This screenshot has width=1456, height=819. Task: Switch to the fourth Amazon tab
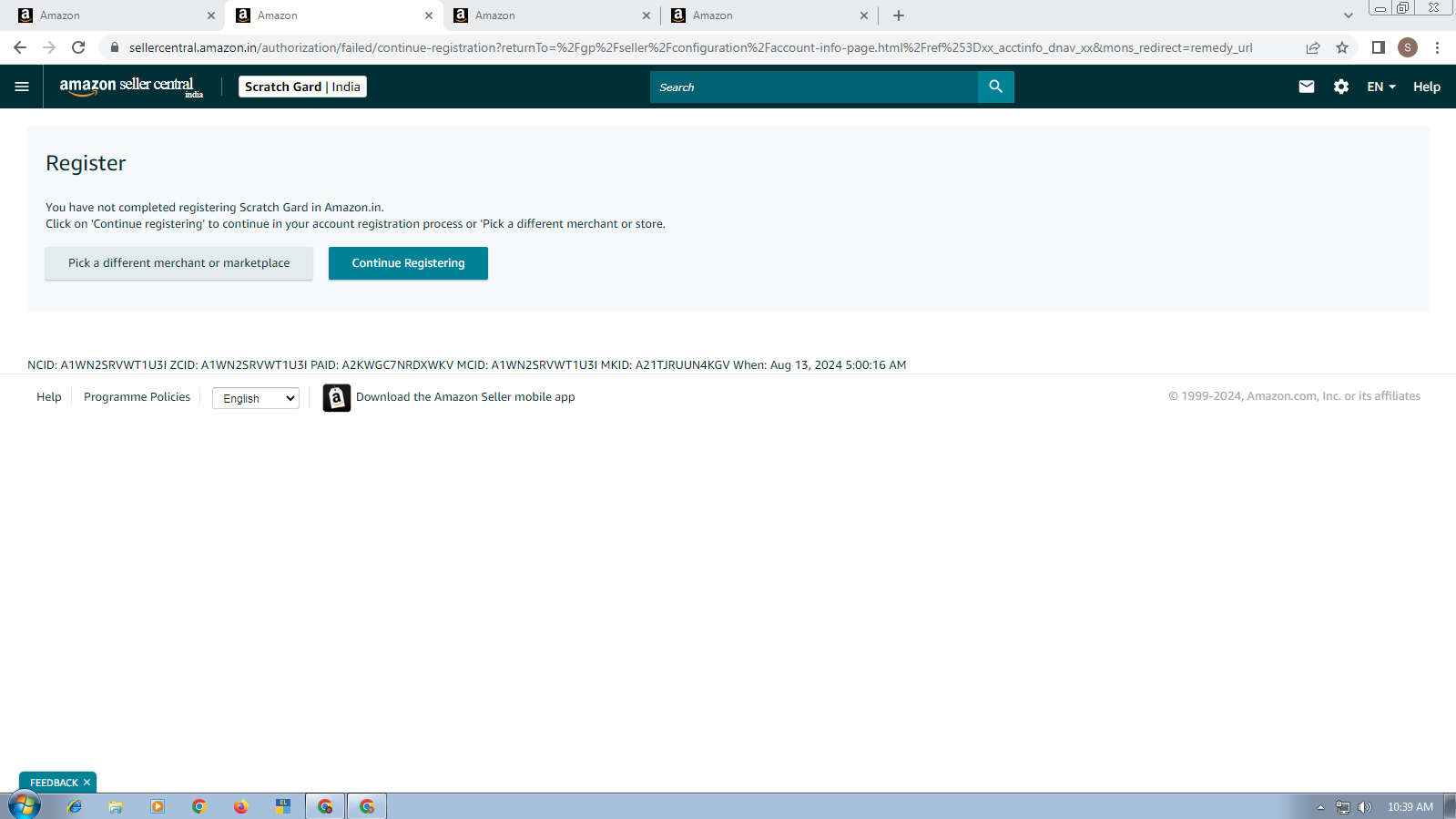[x=768, y=15]
